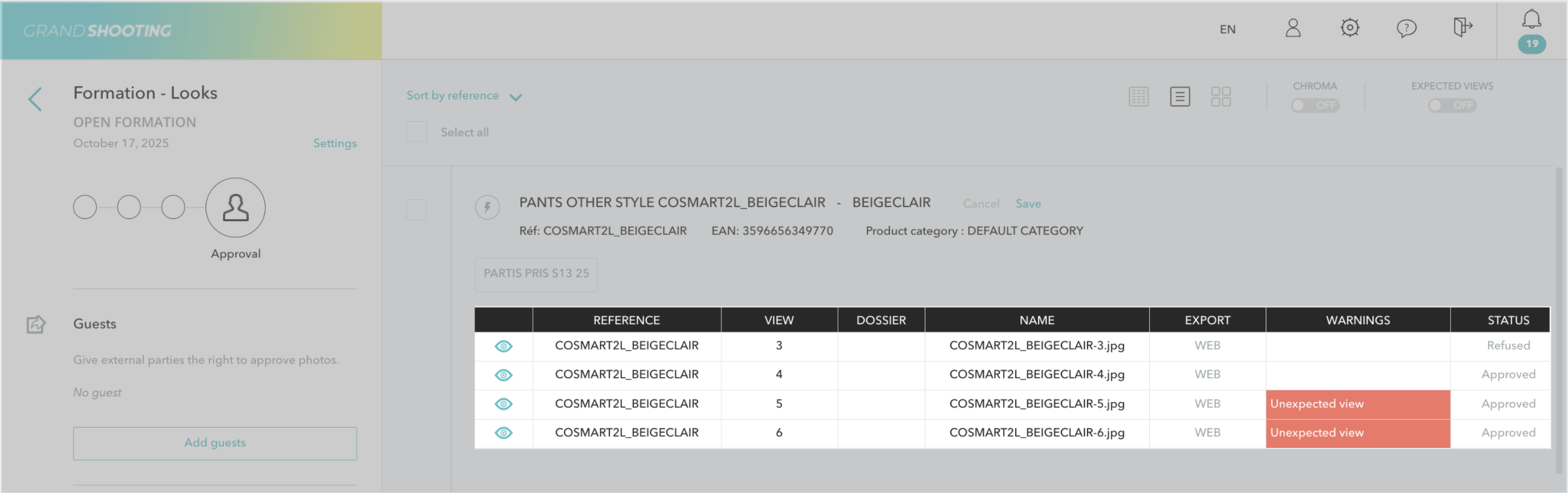Screen dimensions: 1568x493
Task: Click the REFERENCE column header
Action: click(x=626, y=320)
